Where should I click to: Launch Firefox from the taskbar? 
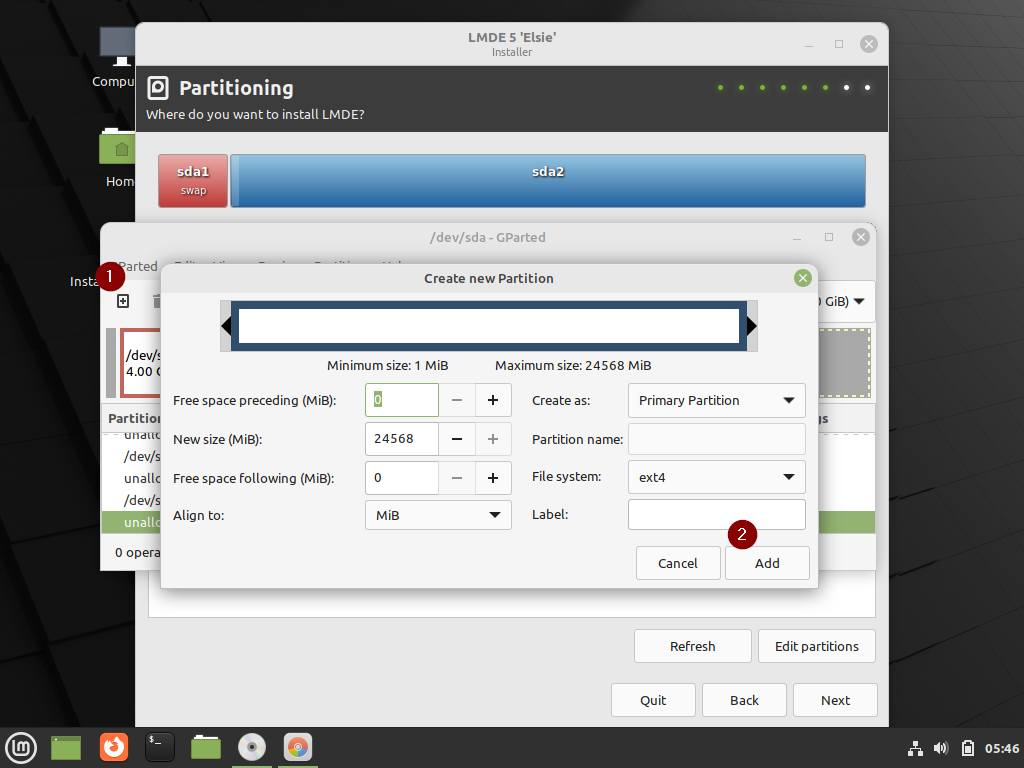114,747
